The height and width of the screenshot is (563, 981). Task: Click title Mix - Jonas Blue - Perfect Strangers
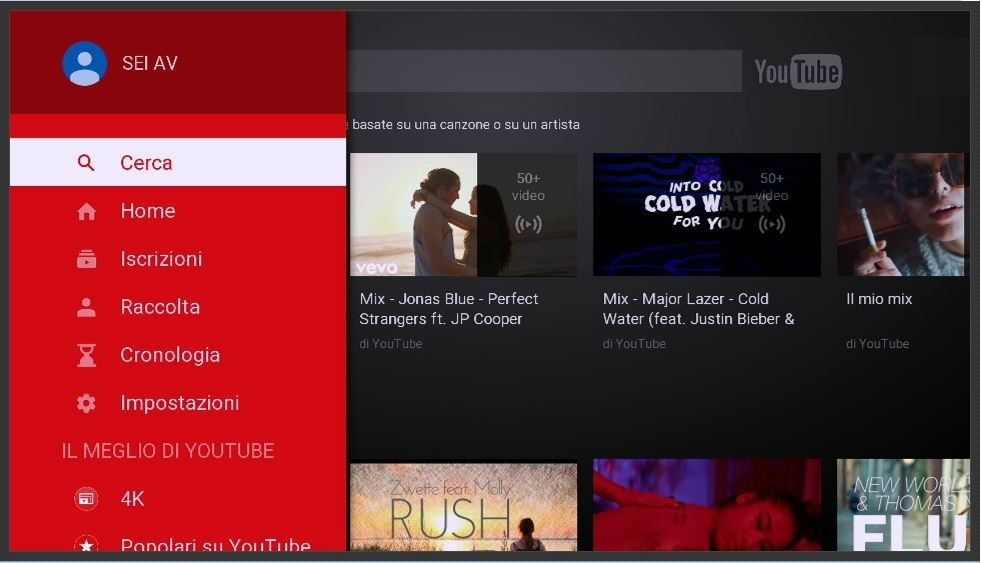pyautogui.click(x=449, y=309)
